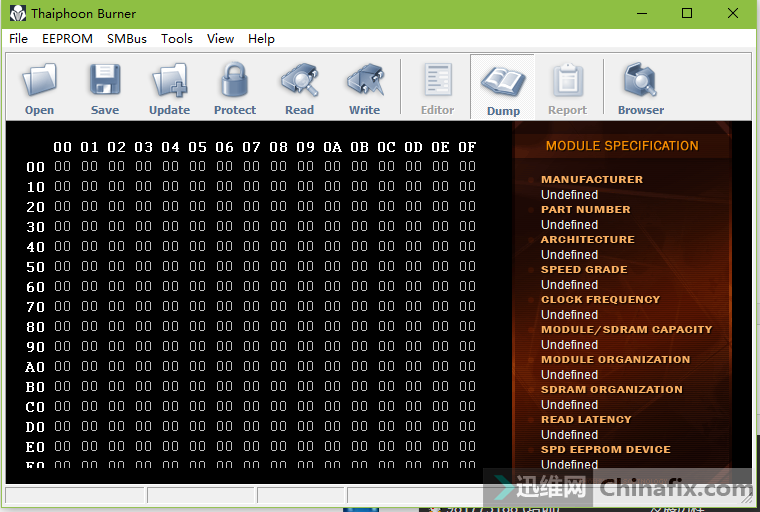760x512 pixels.
Task: Click the MODULE/SDRAM CAPACITY label
Action: tap(627, 330)
